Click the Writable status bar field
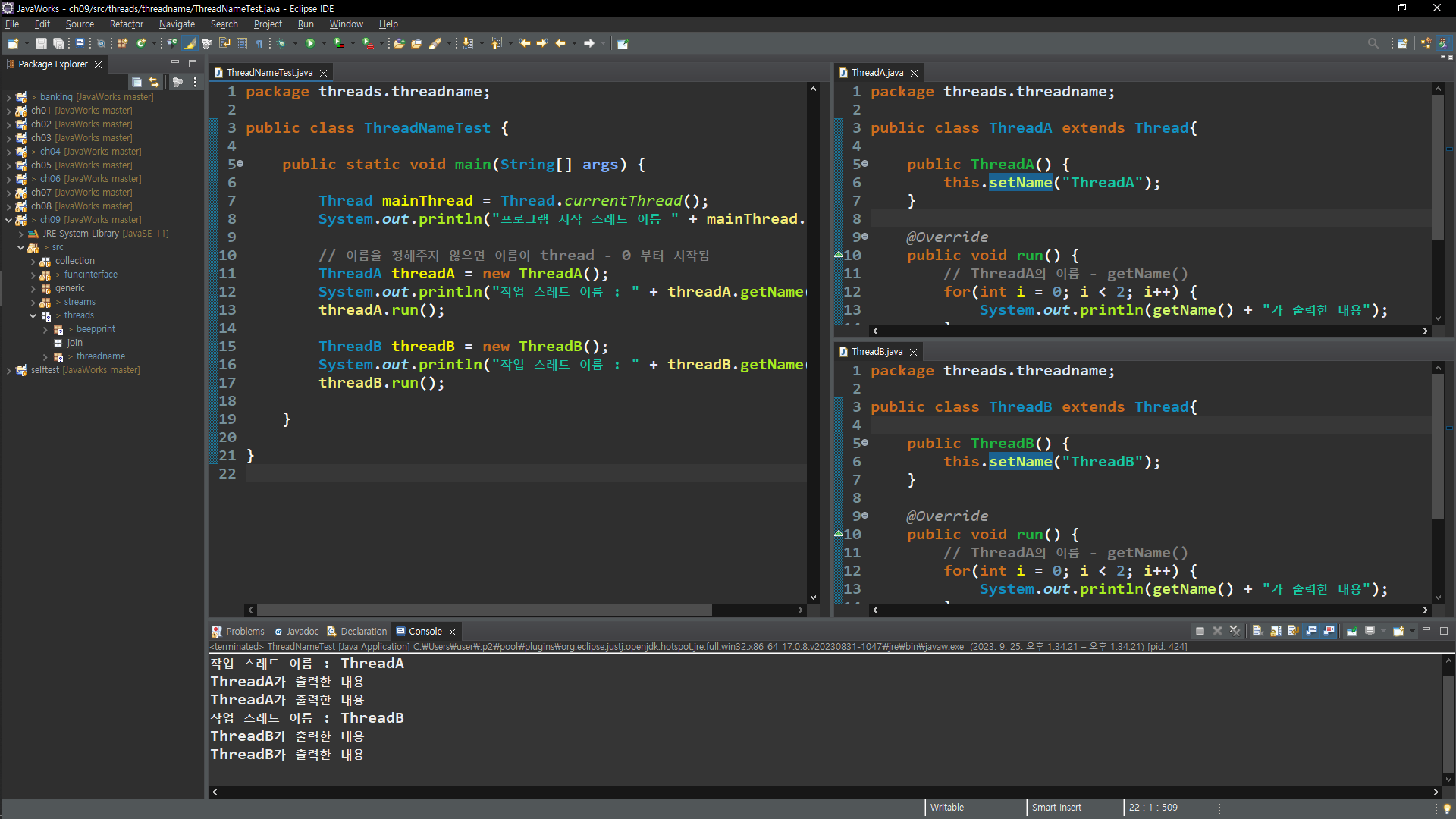The image size is (1456, 819). click(946, 808)
